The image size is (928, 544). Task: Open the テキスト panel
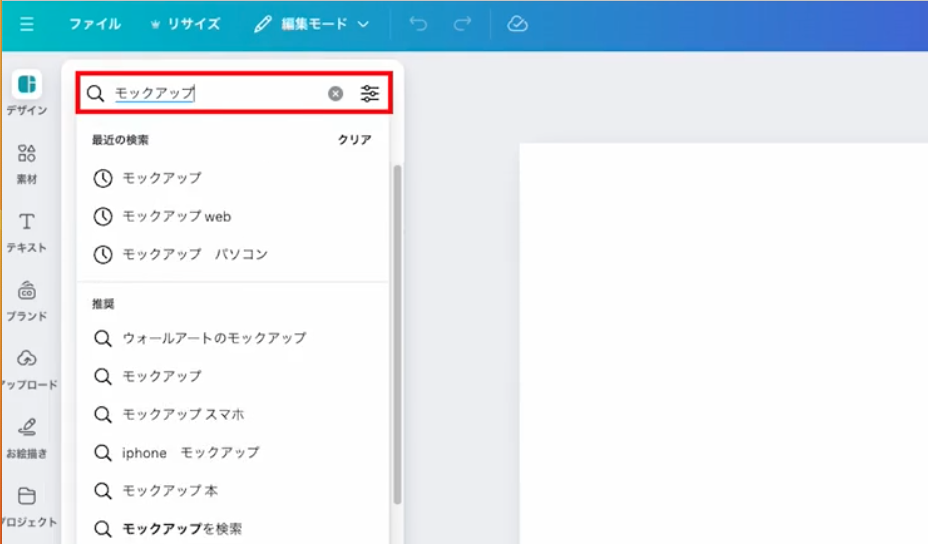pyautogui.click(x=27, y=233)
